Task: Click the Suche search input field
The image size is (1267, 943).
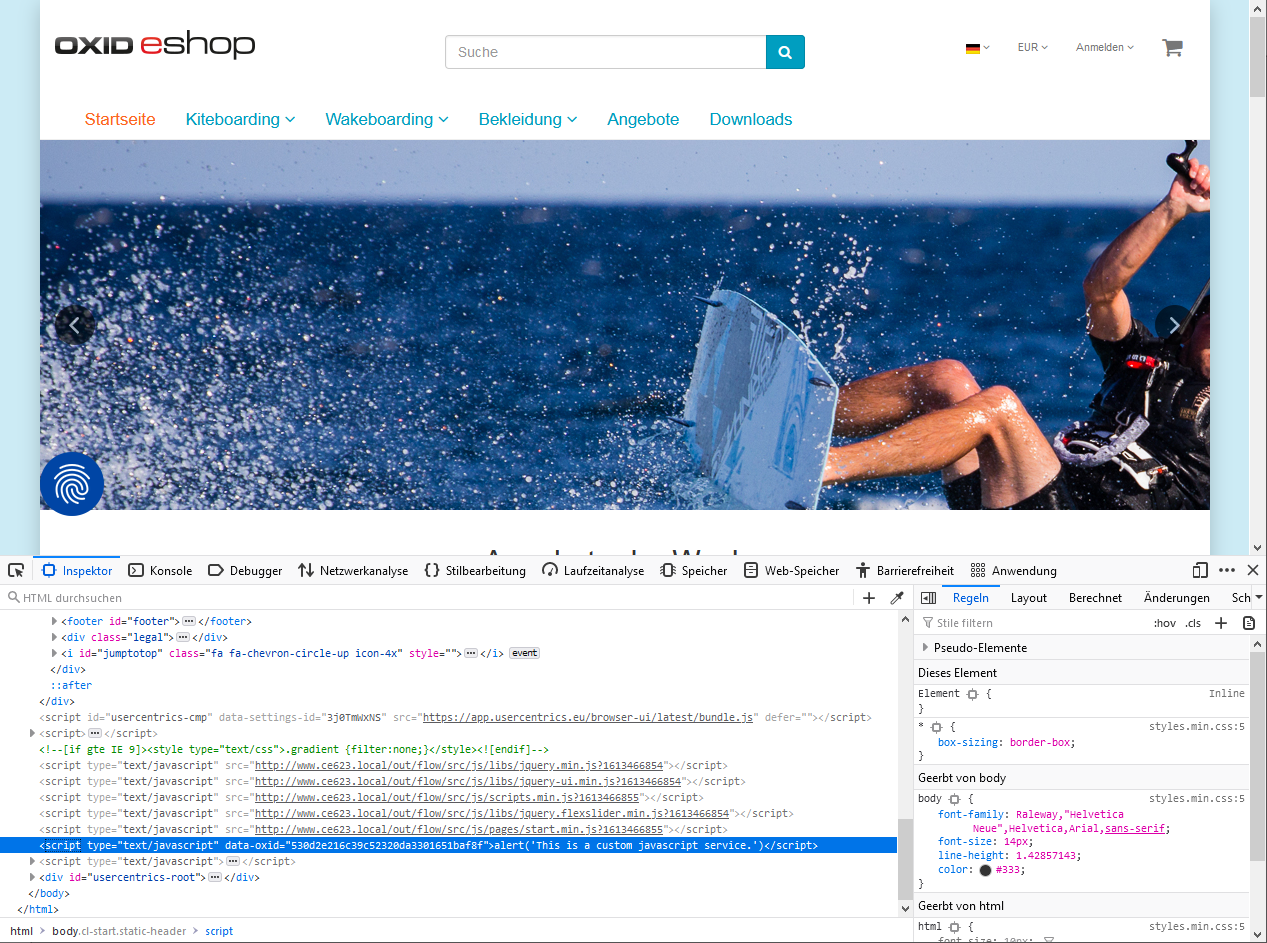Action: (x=605, y=52)
